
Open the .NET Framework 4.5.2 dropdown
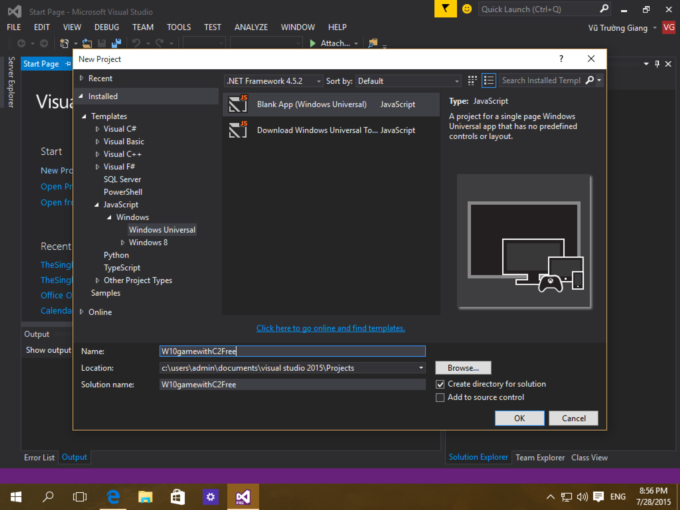[x=274, y=81]
